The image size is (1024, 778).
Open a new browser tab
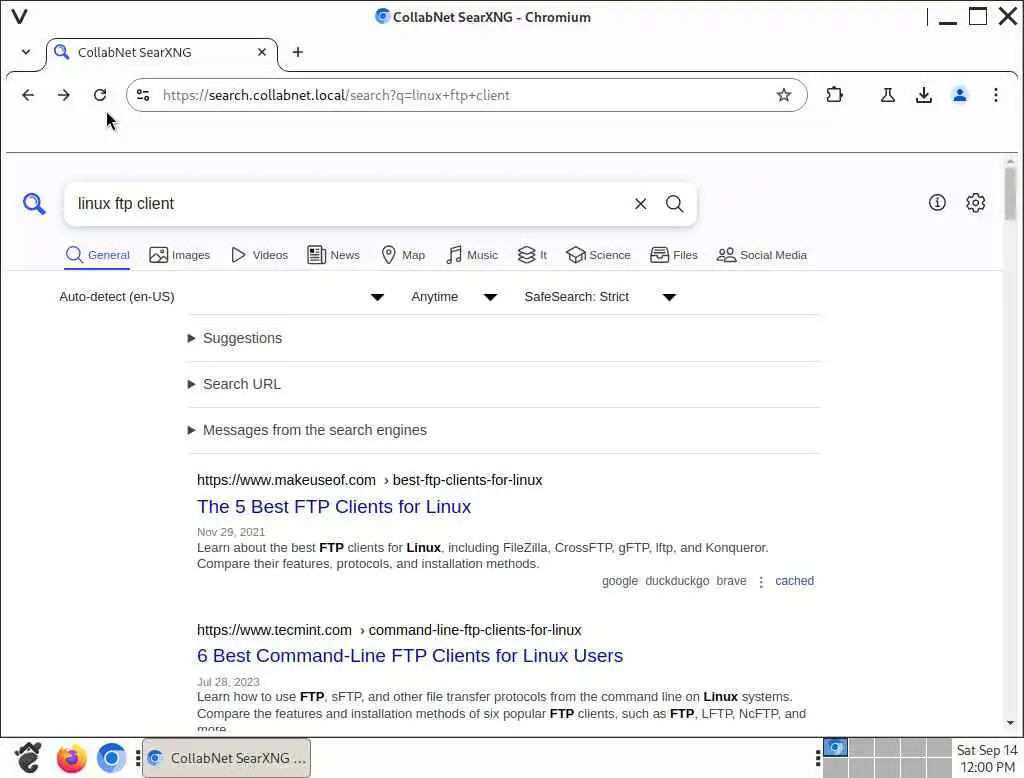[x=298, y=52]
